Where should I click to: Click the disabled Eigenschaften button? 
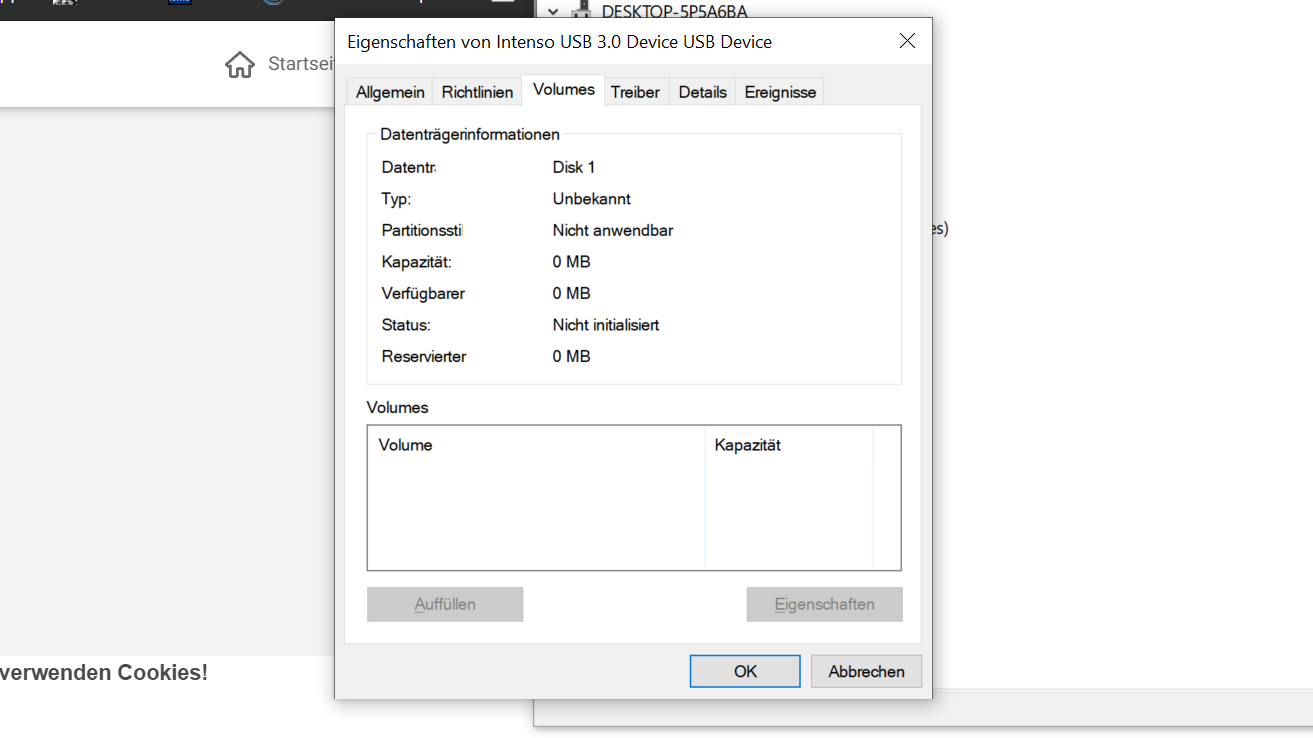[824, 604]
